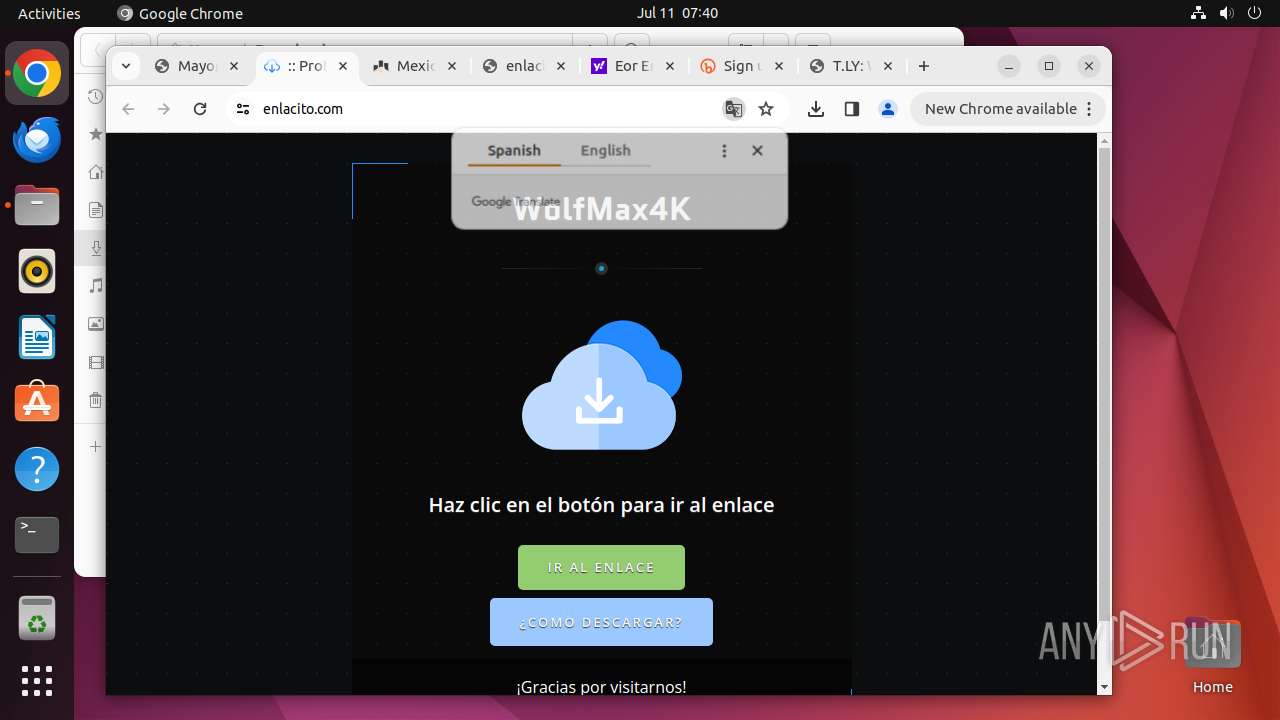The width and height of the screenshot is (1280, 720).
Task: Open the new tab plus button
Action: [x=924, y=66]
